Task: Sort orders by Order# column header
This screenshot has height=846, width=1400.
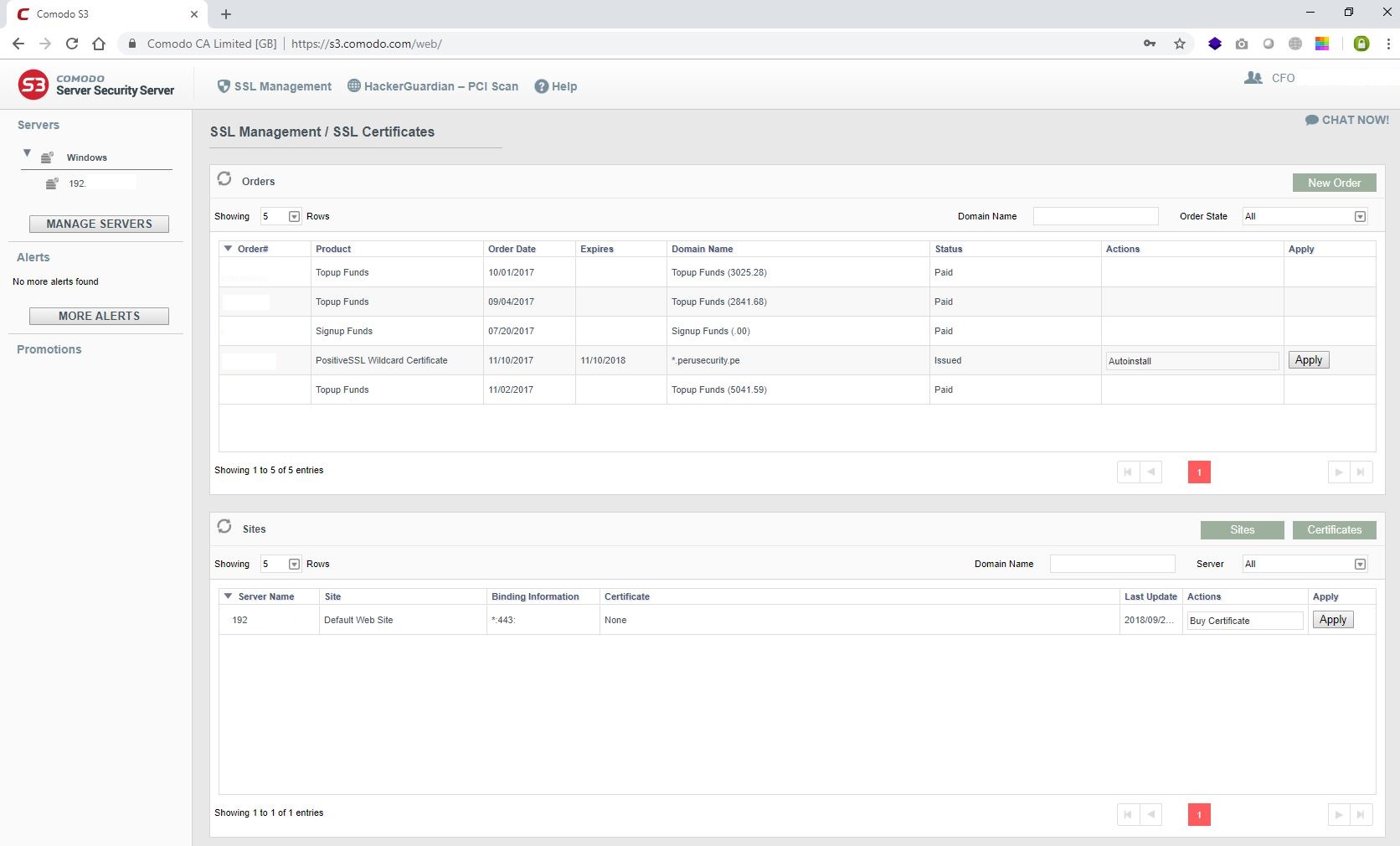Action: click(252, 249)
